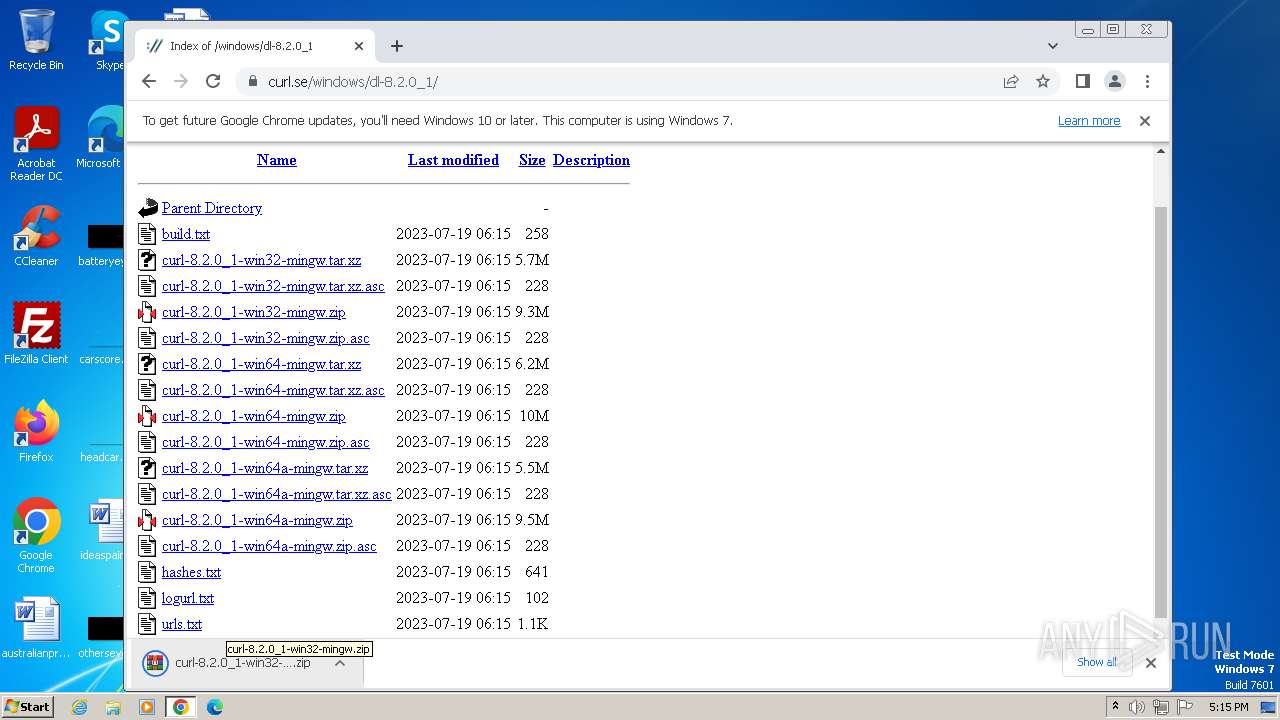The image size is (1280, 720).
Task: Open Chrome profile avatar
Action: coord(1114,81)
